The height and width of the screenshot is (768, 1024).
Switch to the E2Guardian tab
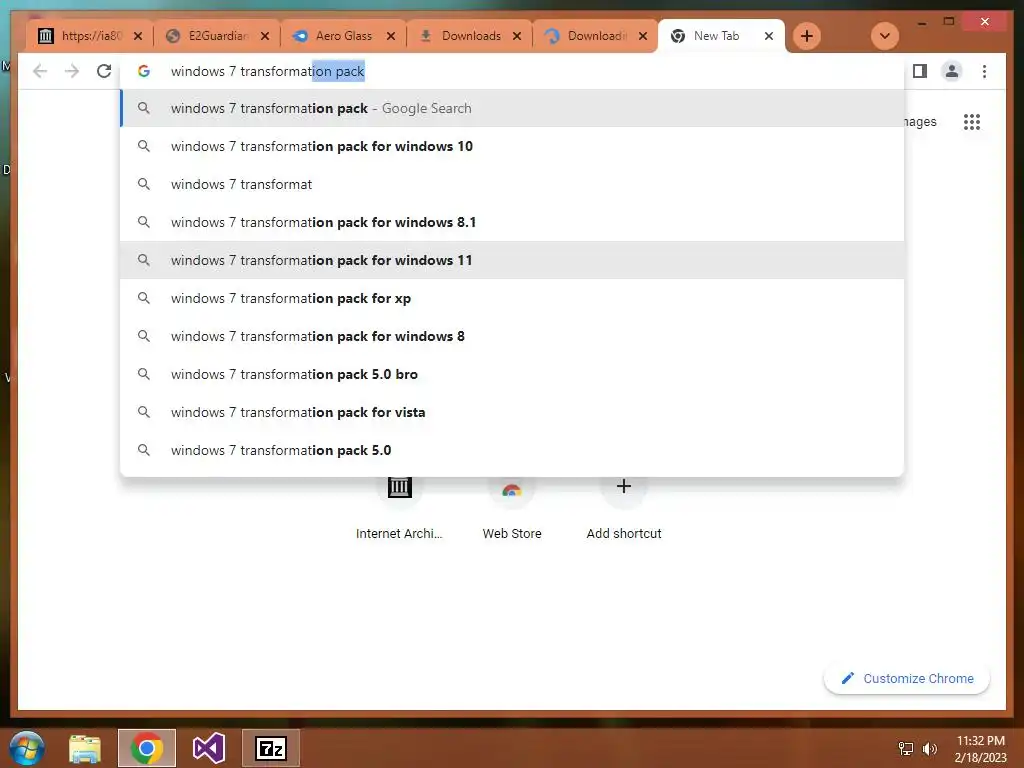(216, 36)
